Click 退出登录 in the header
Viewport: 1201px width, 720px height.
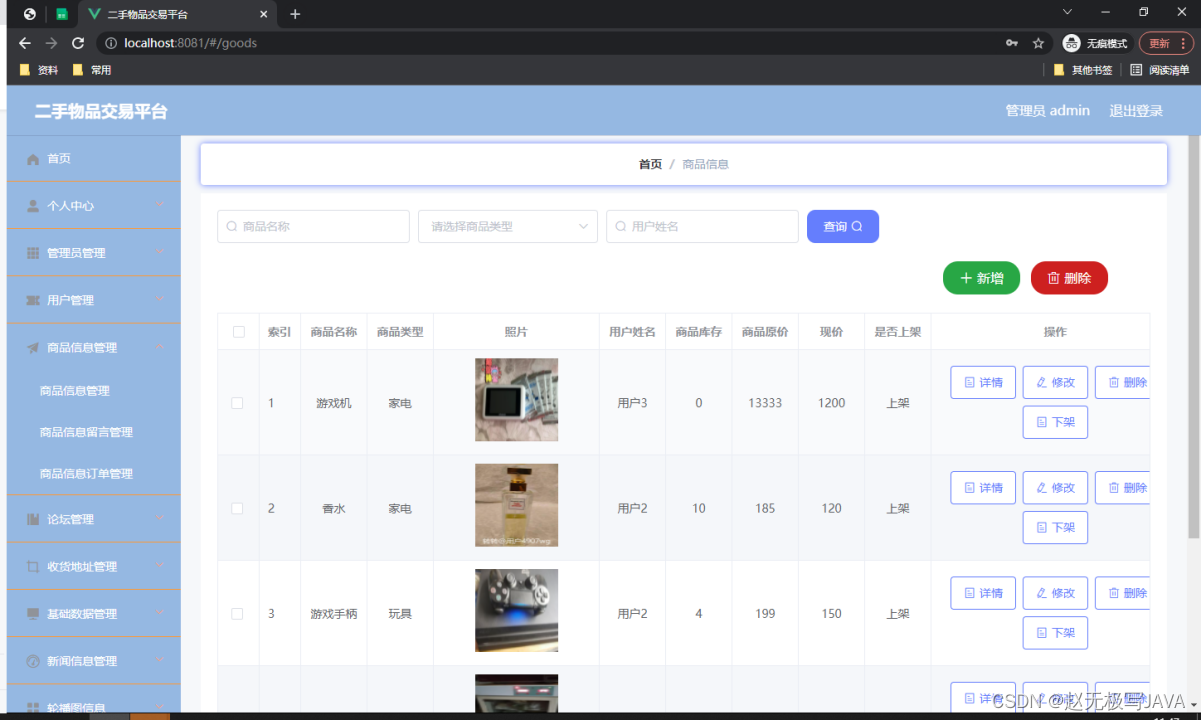click(x=1136, y=111)
